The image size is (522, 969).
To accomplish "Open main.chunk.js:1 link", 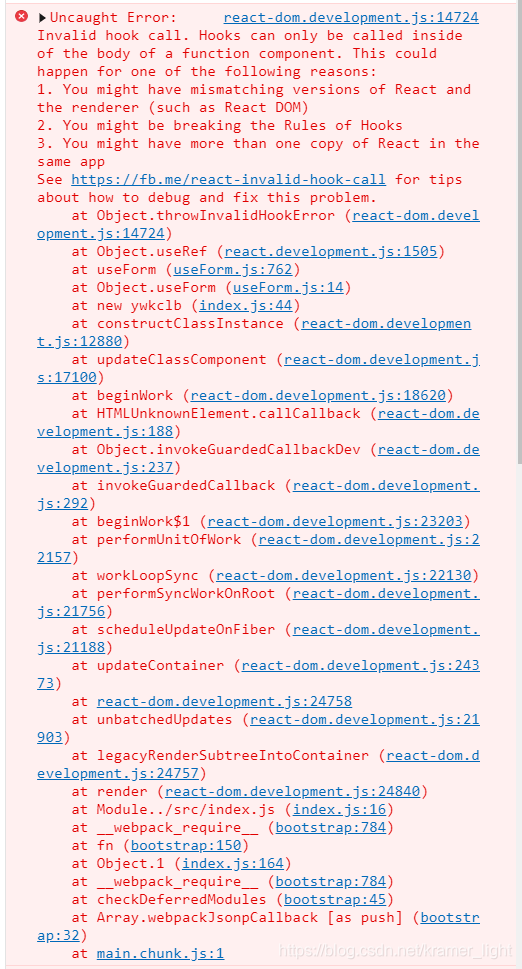I will [x=161, y=953].
